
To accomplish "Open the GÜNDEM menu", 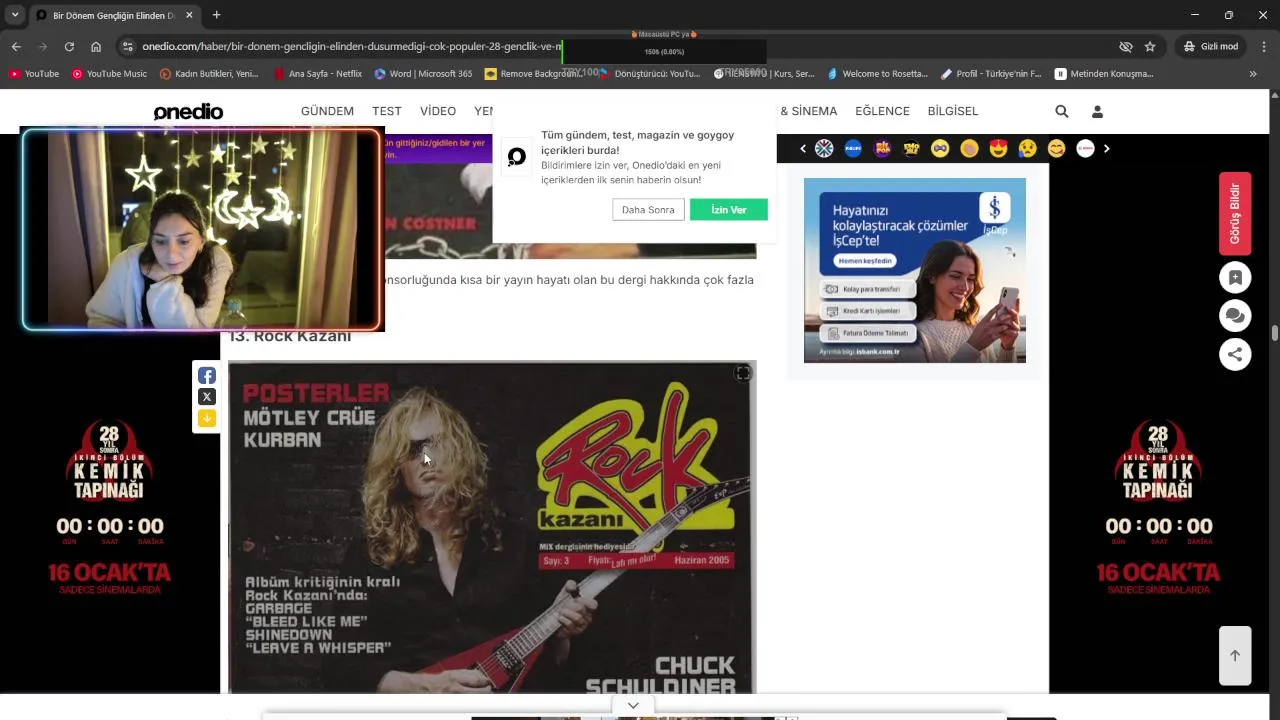I will (x=327, y=111).
